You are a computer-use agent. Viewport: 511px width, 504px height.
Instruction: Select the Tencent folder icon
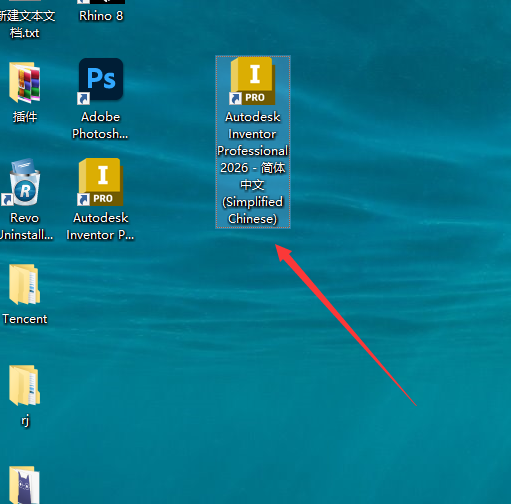coord(25,284)
